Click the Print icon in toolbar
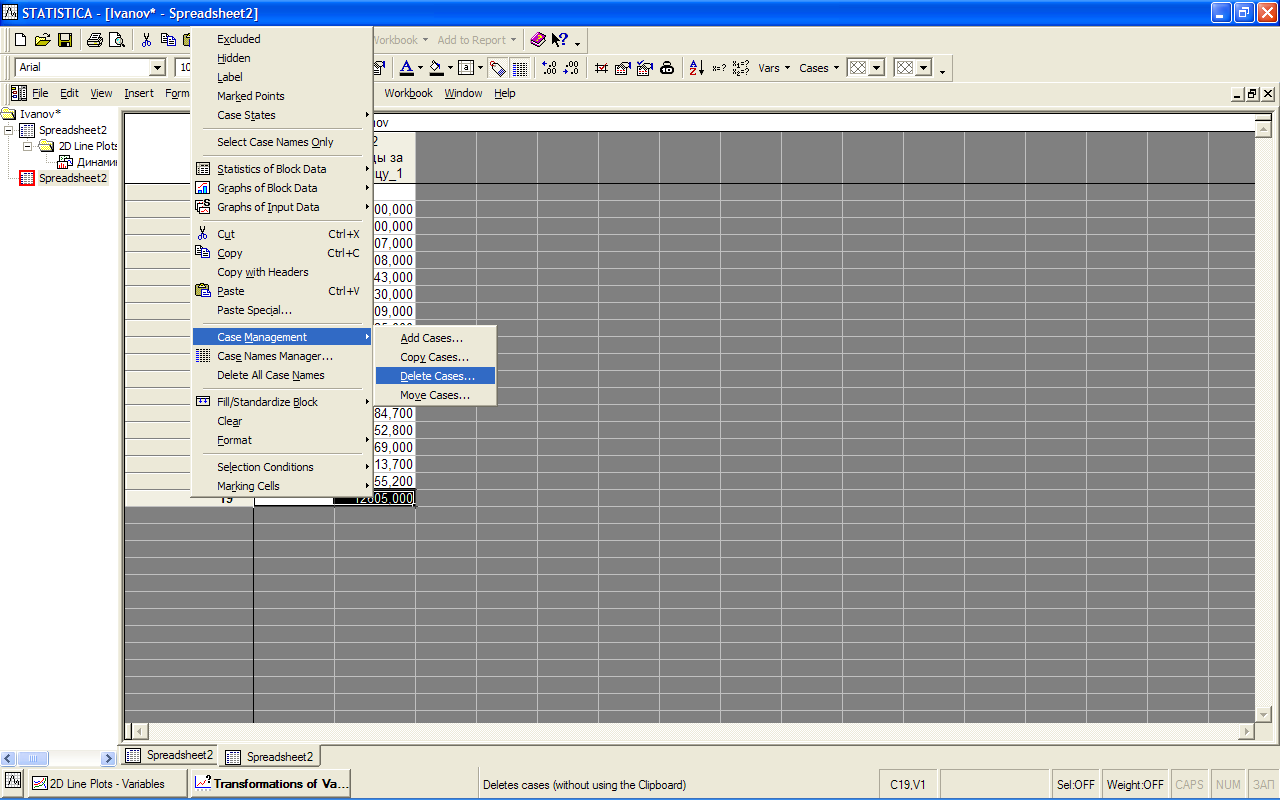 coord(94,40)
